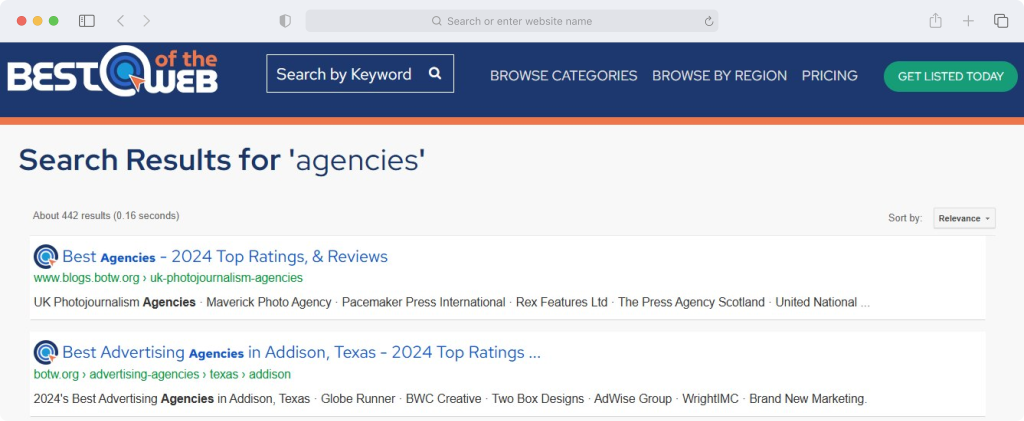Click the 'The Press Agency Scotland' snippet text
Screen dimensions: 1024x421
(691, 302)
